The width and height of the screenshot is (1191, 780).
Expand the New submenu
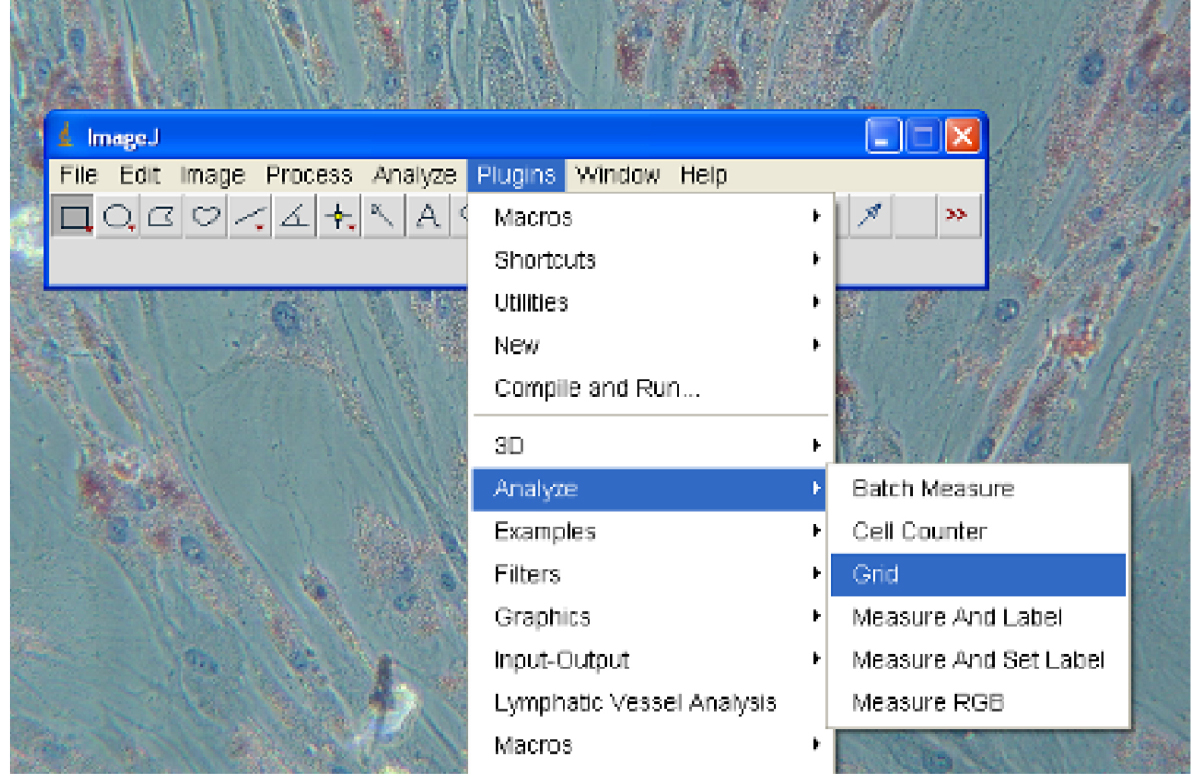(652, 346)
